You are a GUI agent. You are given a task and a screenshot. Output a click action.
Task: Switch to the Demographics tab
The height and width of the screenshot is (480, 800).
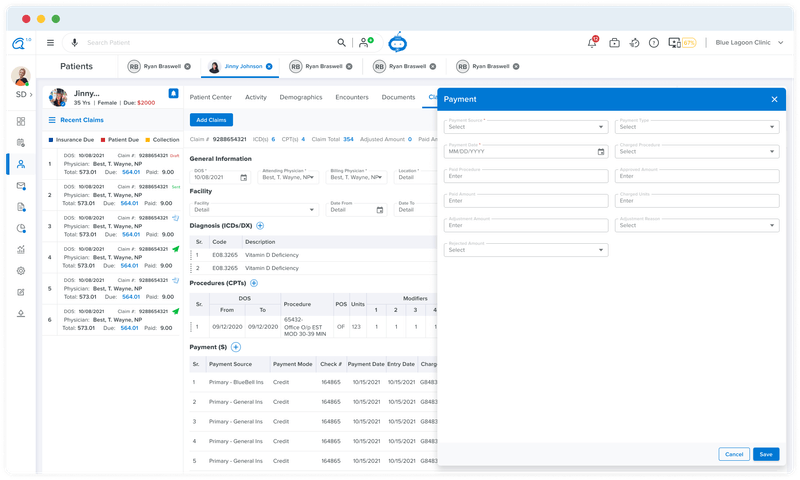click(300, 98)
